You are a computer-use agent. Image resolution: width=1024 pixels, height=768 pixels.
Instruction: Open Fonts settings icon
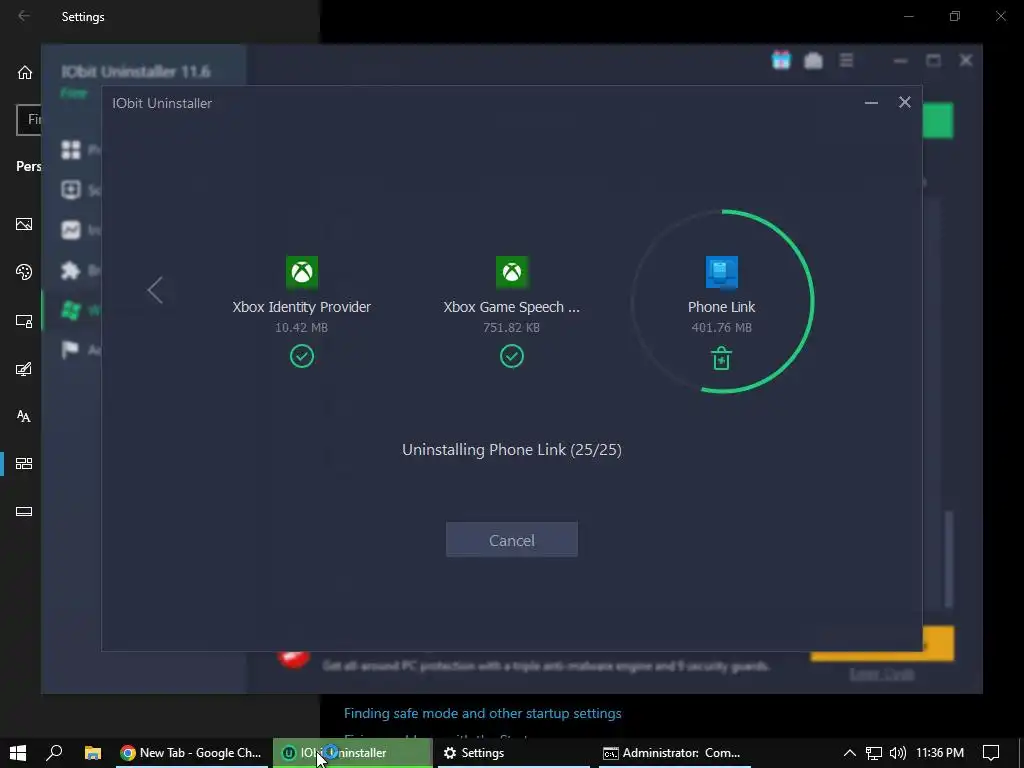(24, 416)
